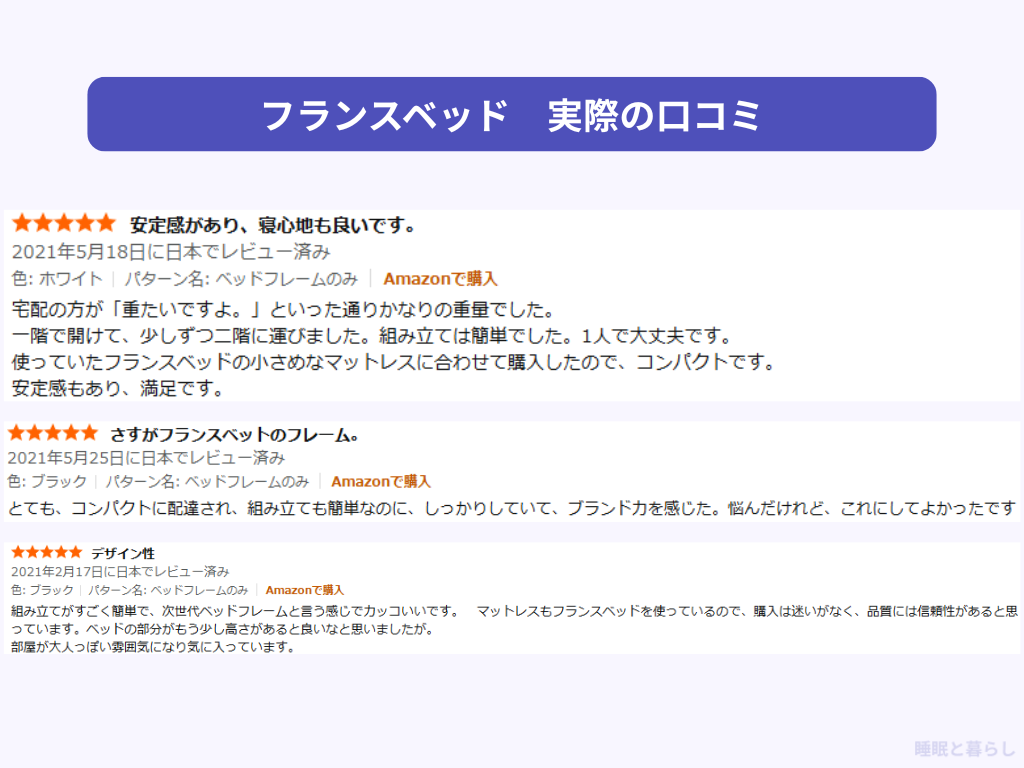The height and width of the screenshot is (768, 1024).
Task: Click 色: ブラック in the デザイン性 review
Action: [x=42, y=590]
